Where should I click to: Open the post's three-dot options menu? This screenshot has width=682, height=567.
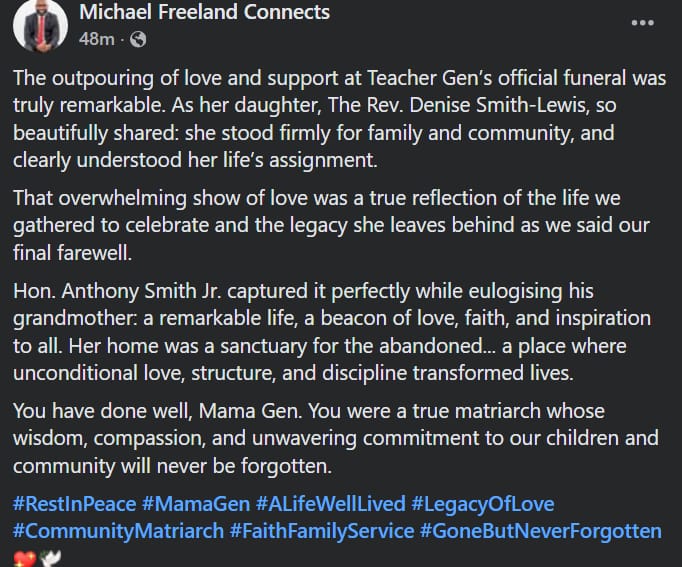(642, 22)
